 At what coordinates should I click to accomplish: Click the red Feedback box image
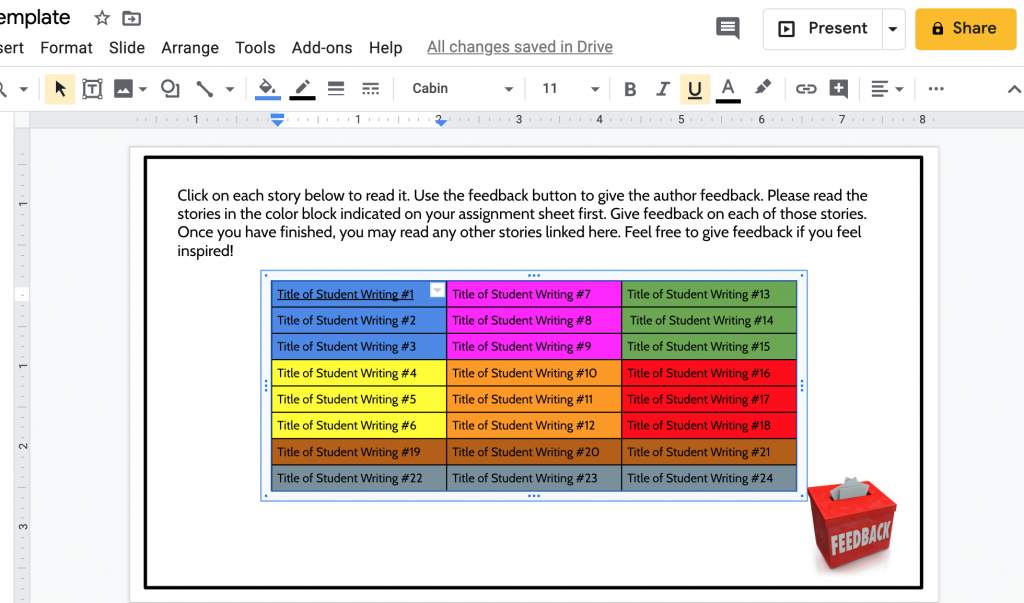tap(852, 523)
